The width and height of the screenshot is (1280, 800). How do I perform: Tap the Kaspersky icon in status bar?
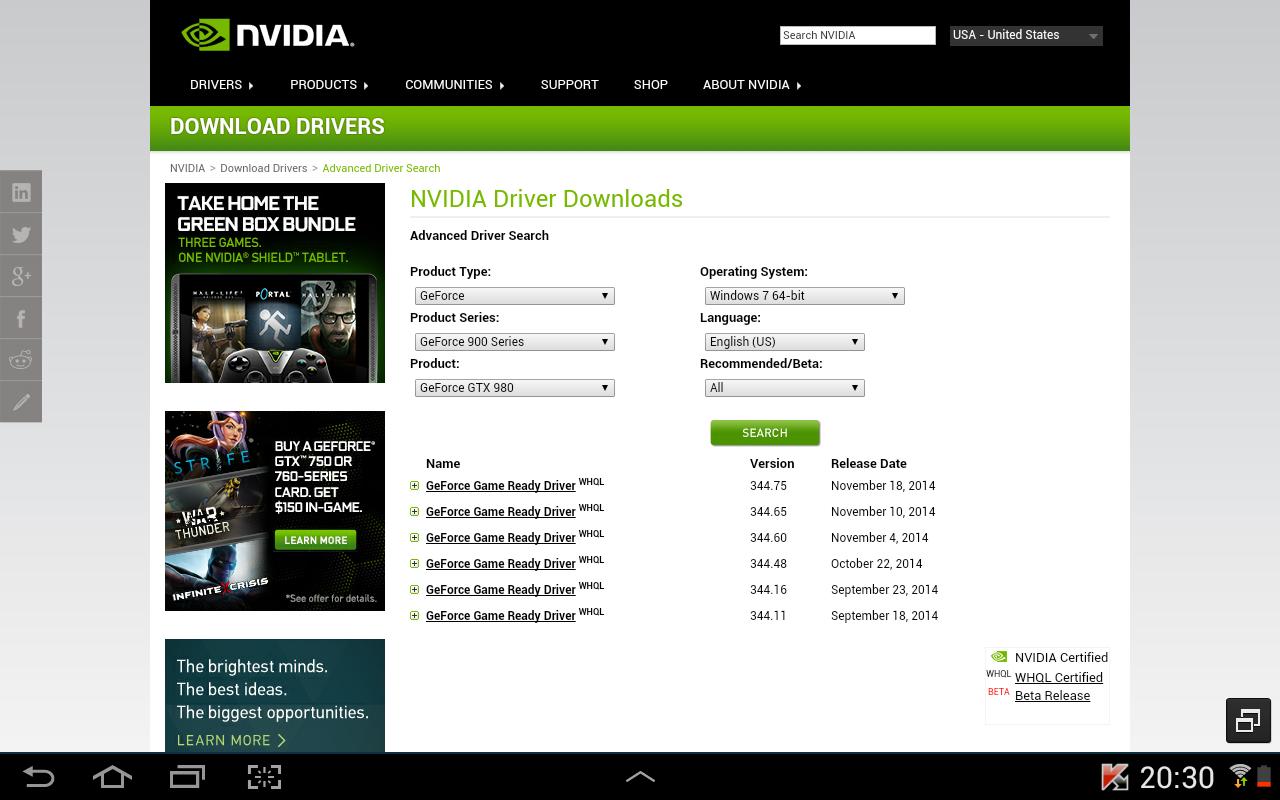(x=1115, y=777)
